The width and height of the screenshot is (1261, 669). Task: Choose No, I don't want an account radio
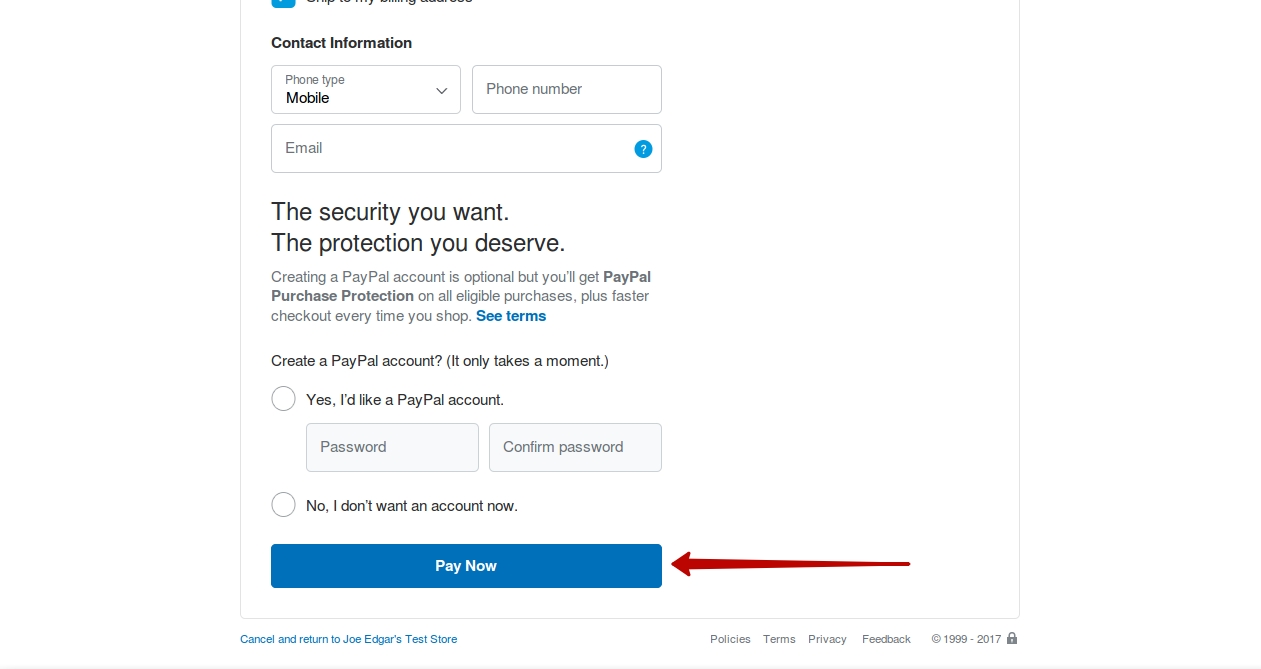[283, 505]
